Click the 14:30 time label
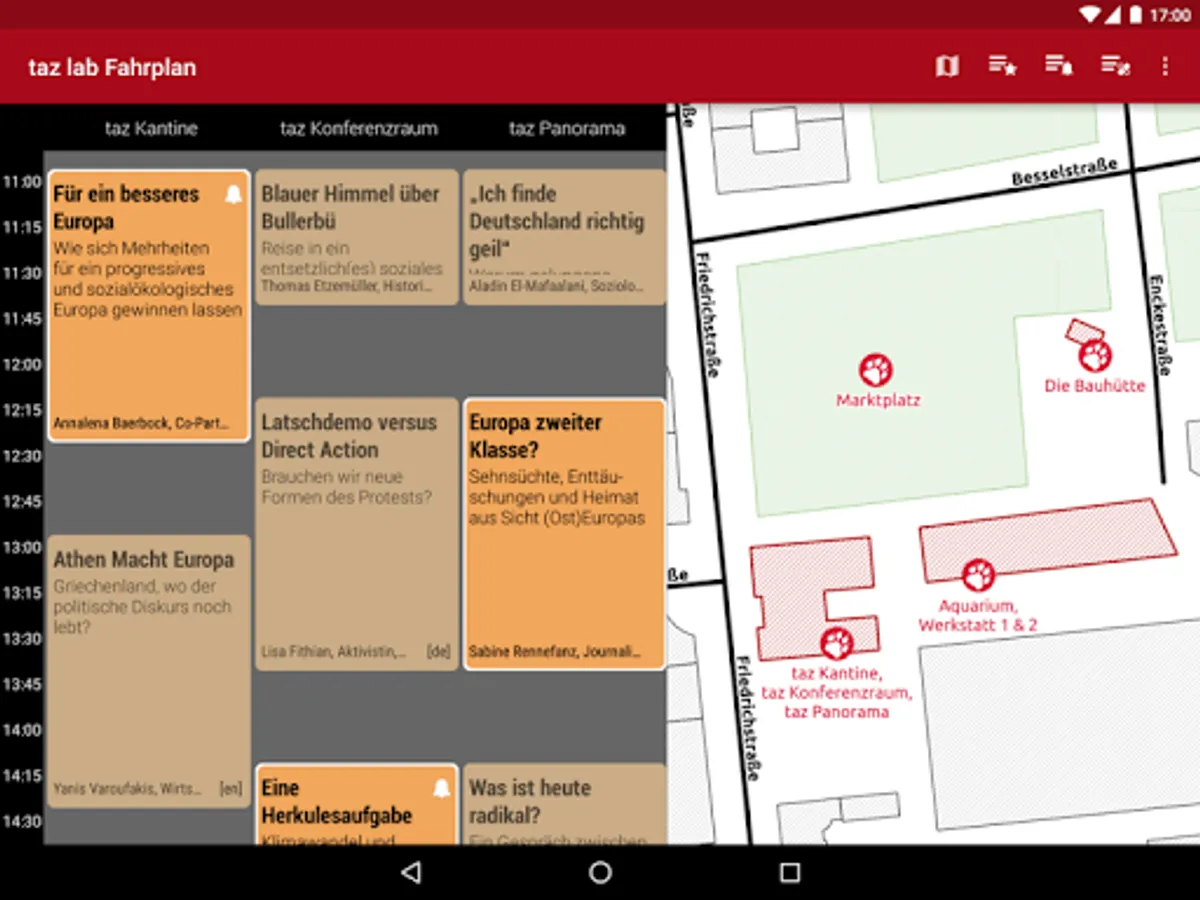Image resolution: width=1200 pixels, height=900 pixels. [x=21, y=821]
